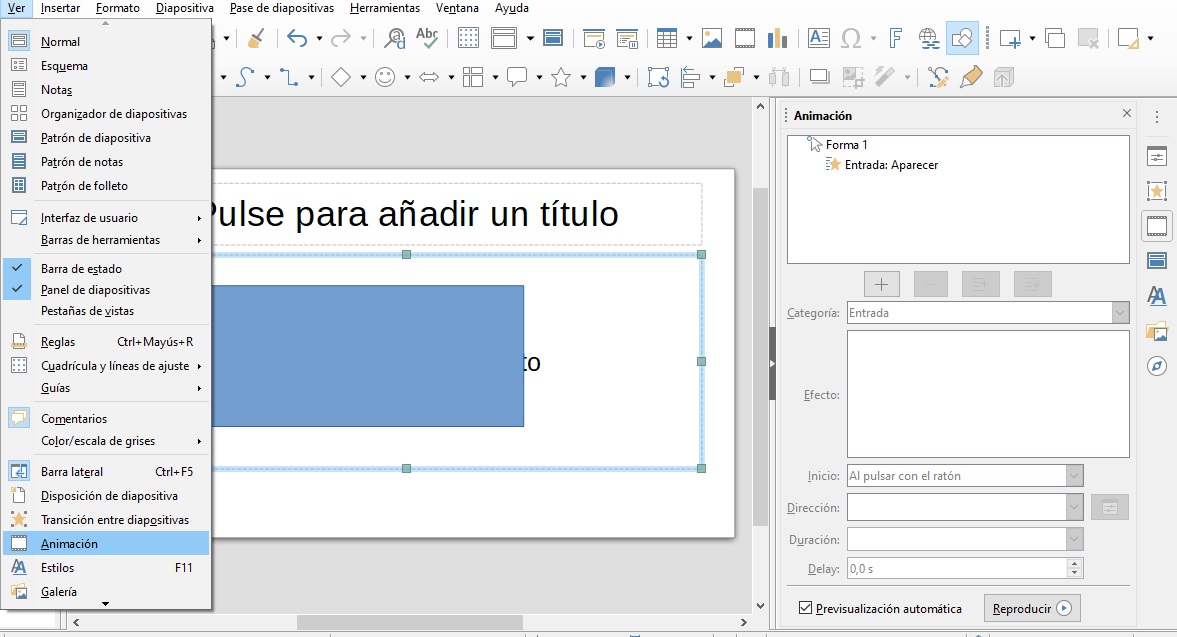Toggle the Show Draw Functions icon
The width and height of the screenshot is (1177, 637).
[x=962, y=38]
